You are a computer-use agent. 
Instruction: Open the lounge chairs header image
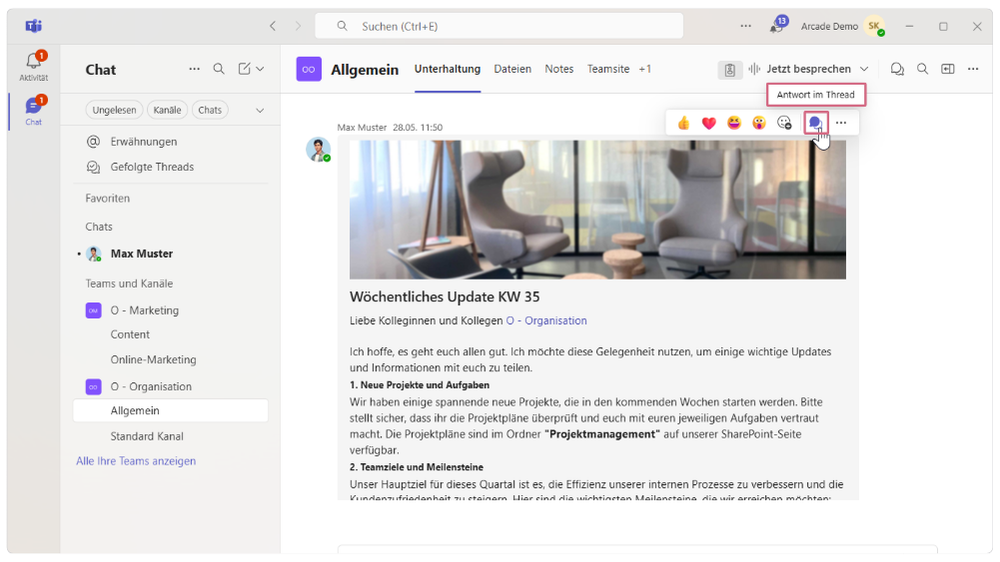pyautogui.click(x=598, y=209)
